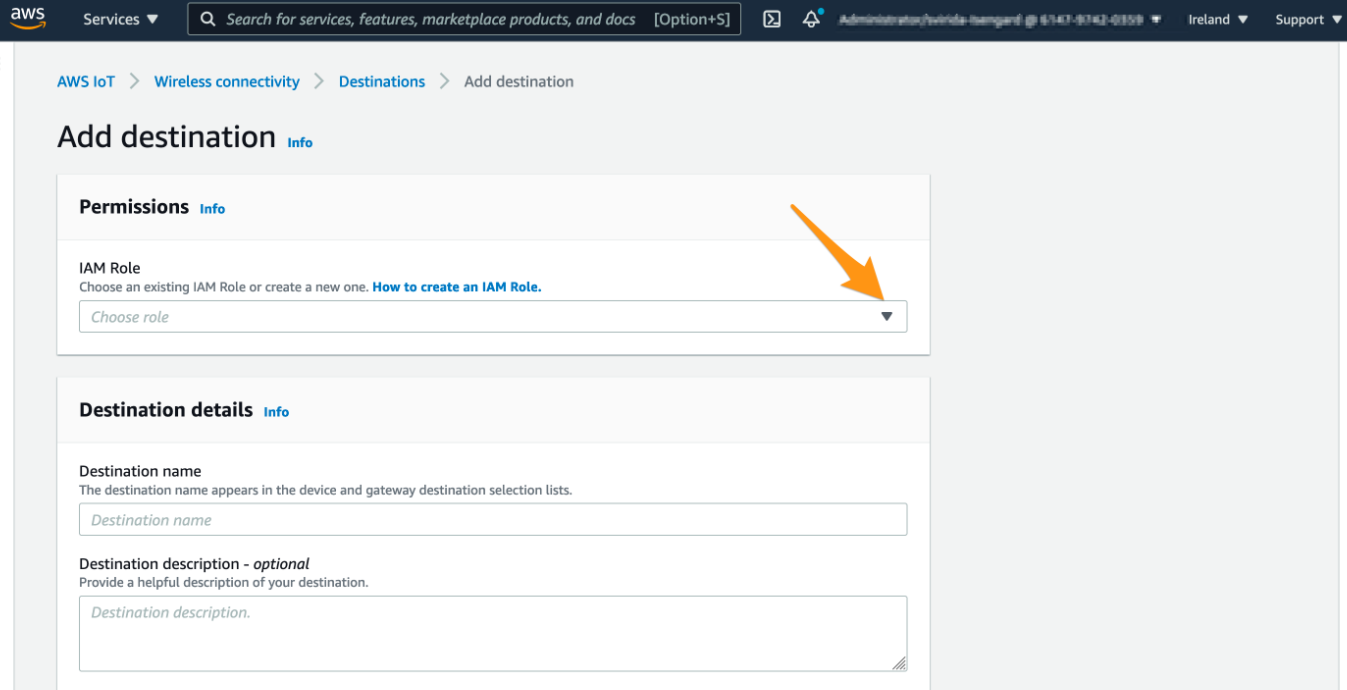Open Info link beside Destination details
Image resolution: width=1347 pixels, height=690 pixels.
click(276, 412)
